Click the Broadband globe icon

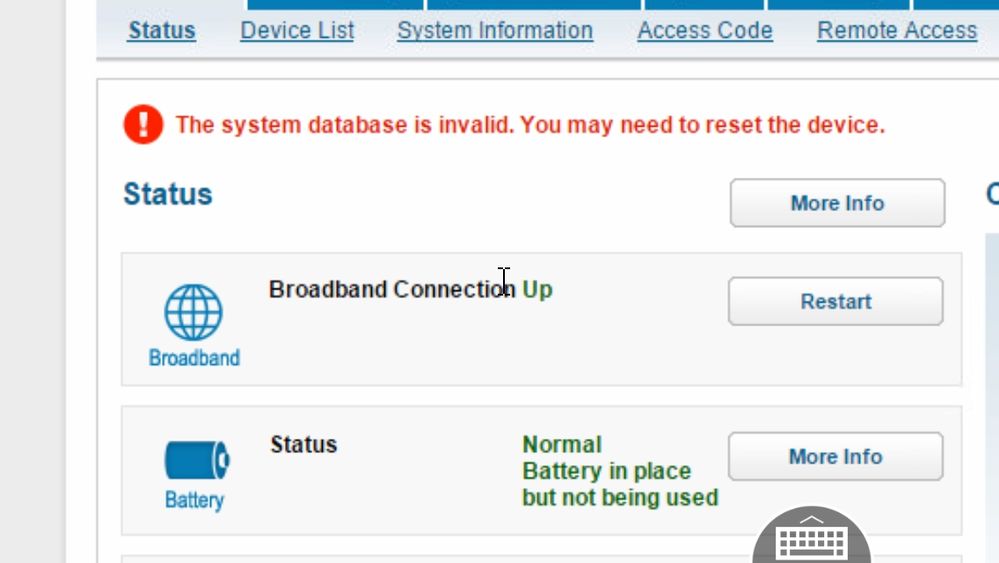point(193,312)
